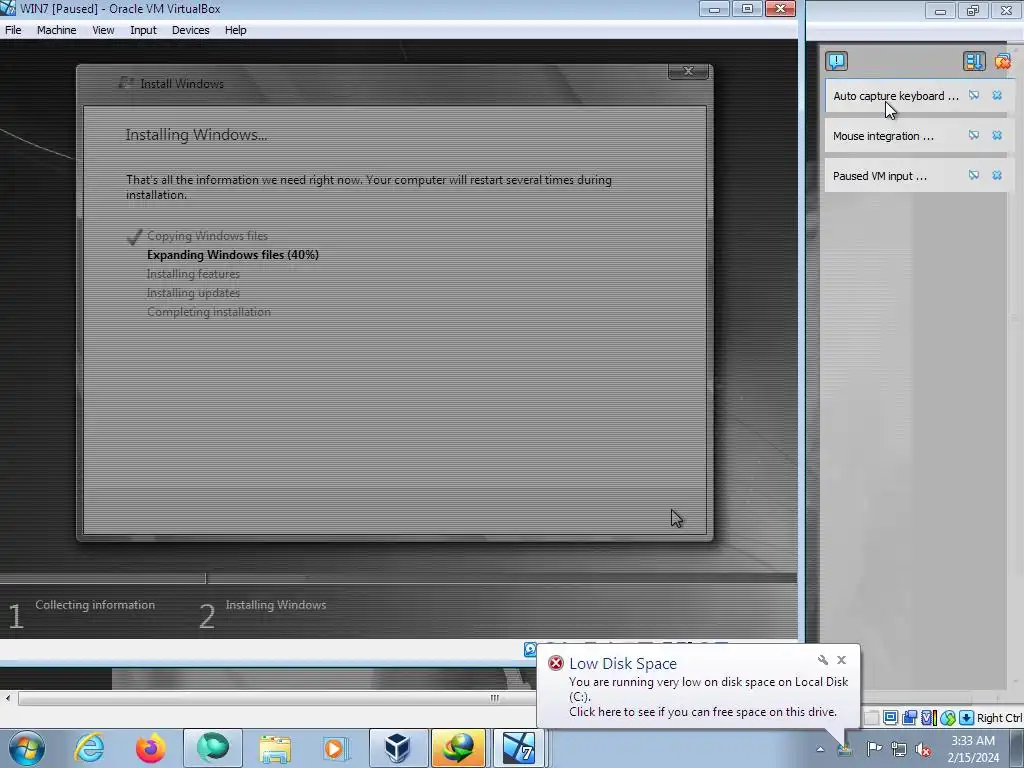1024x768 pixels.
Task: Open the Windows Start menu
Action: [27, 748]
